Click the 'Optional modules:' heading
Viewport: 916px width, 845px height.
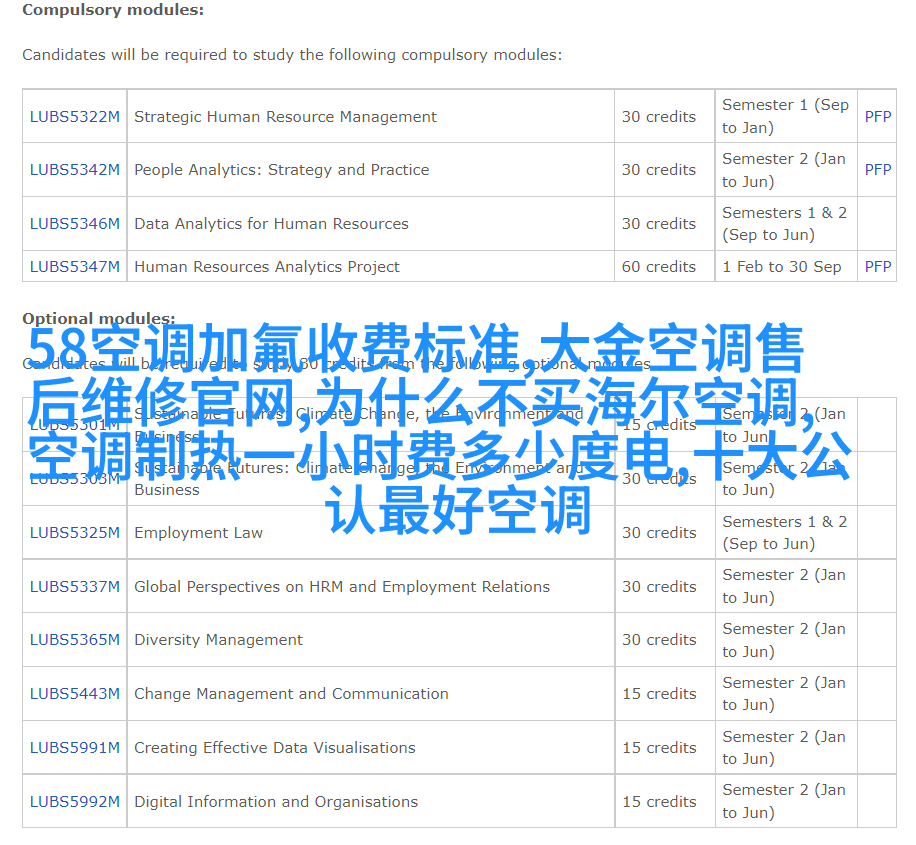[99, 319]
